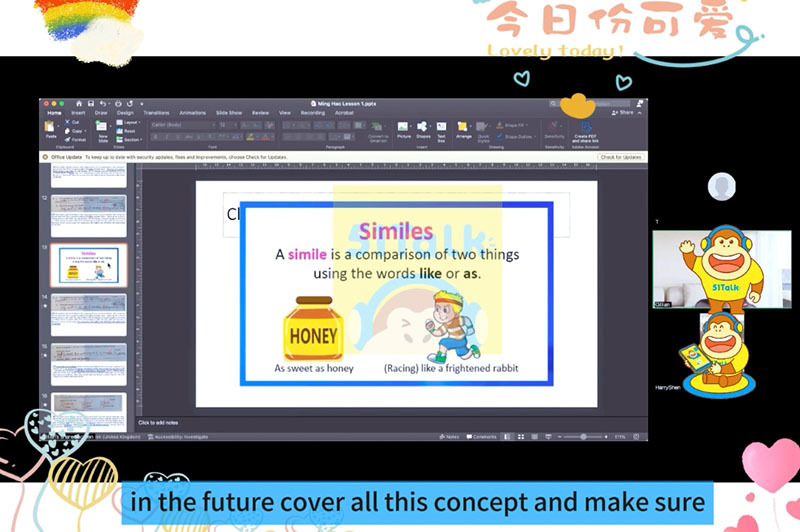Click the Share button
800x532 pixels.
623,113
